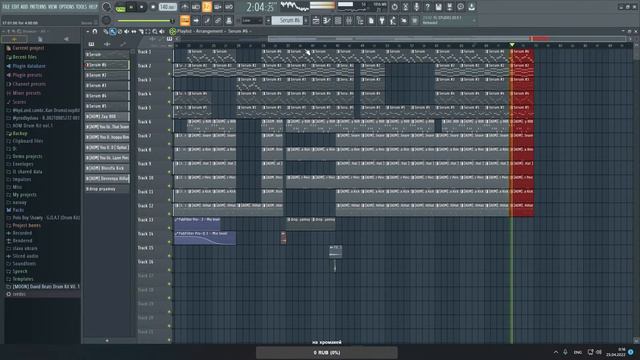Select the Track 5 label
This screenshot has width=640, height=360.
point(144,108)
